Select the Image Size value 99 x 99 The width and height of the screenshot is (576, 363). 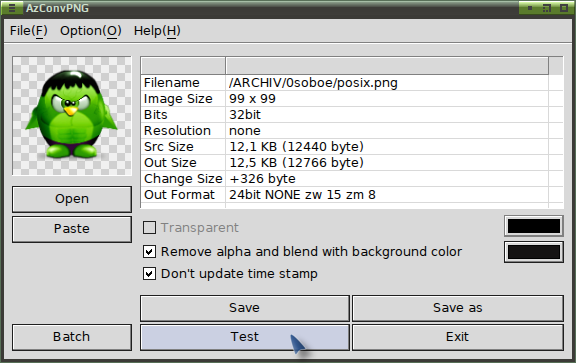point(252,99)
